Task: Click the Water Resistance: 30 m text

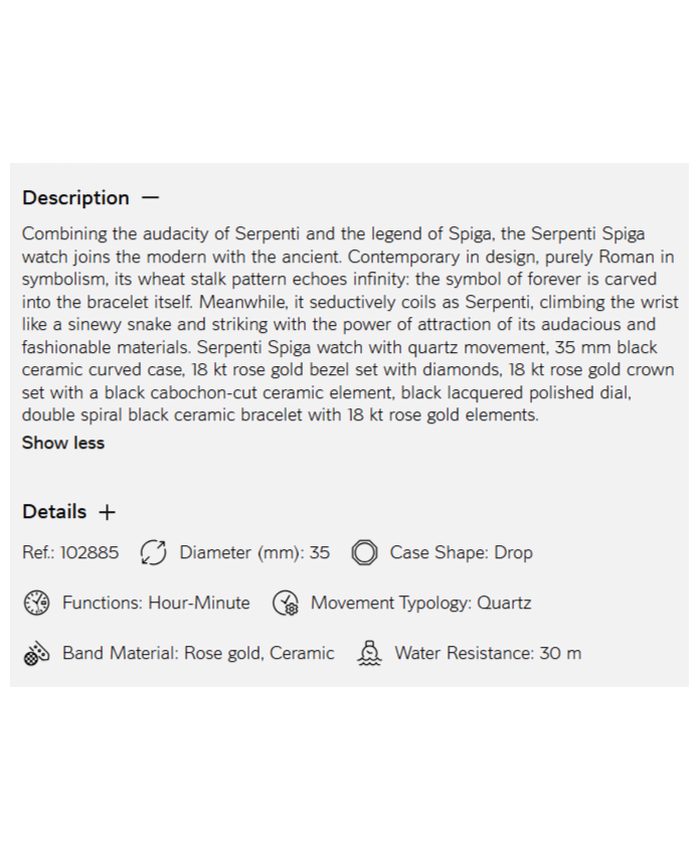Action: [488, 654]
